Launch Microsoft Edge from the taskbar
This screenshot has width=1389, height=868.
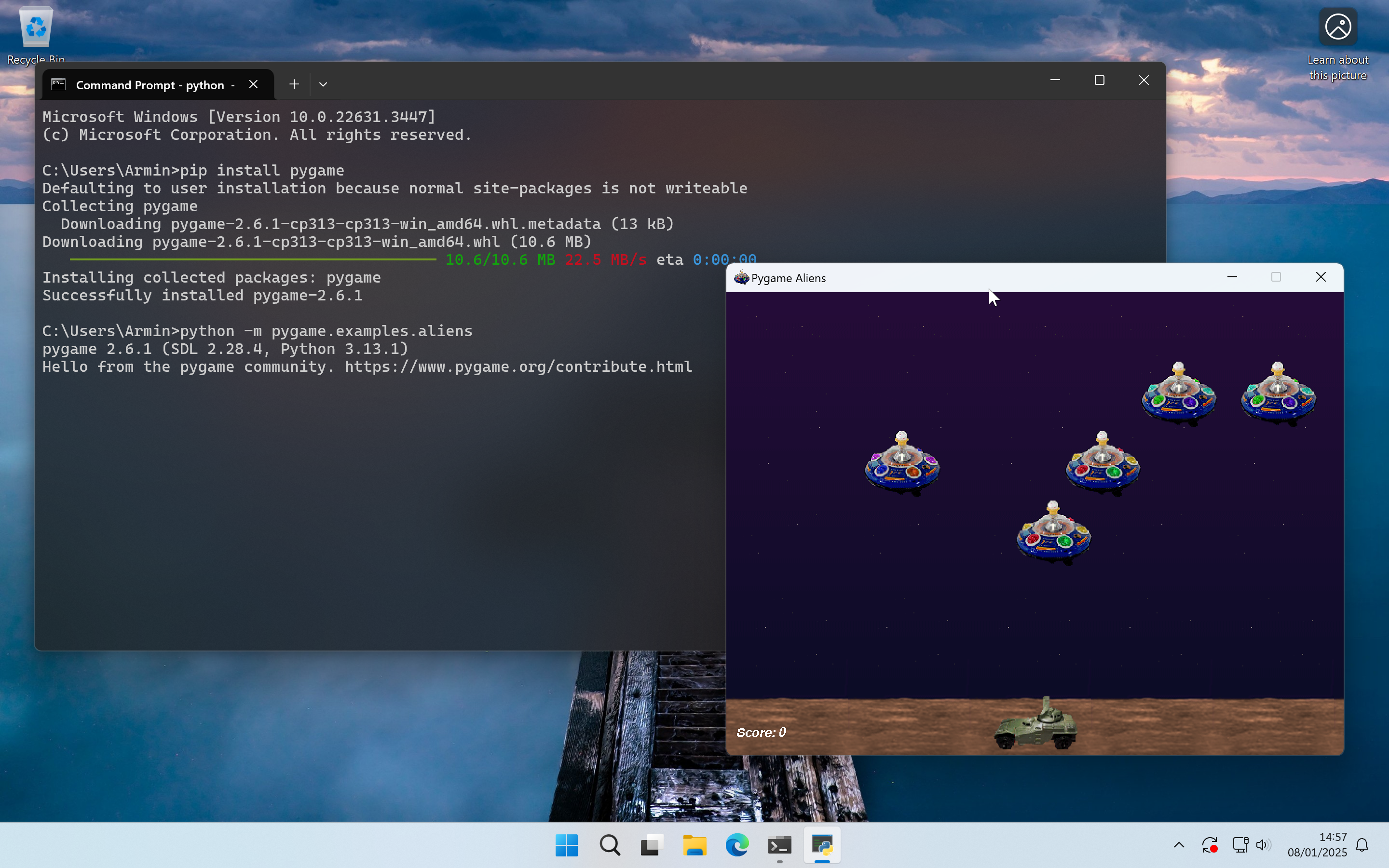[737, 845]
